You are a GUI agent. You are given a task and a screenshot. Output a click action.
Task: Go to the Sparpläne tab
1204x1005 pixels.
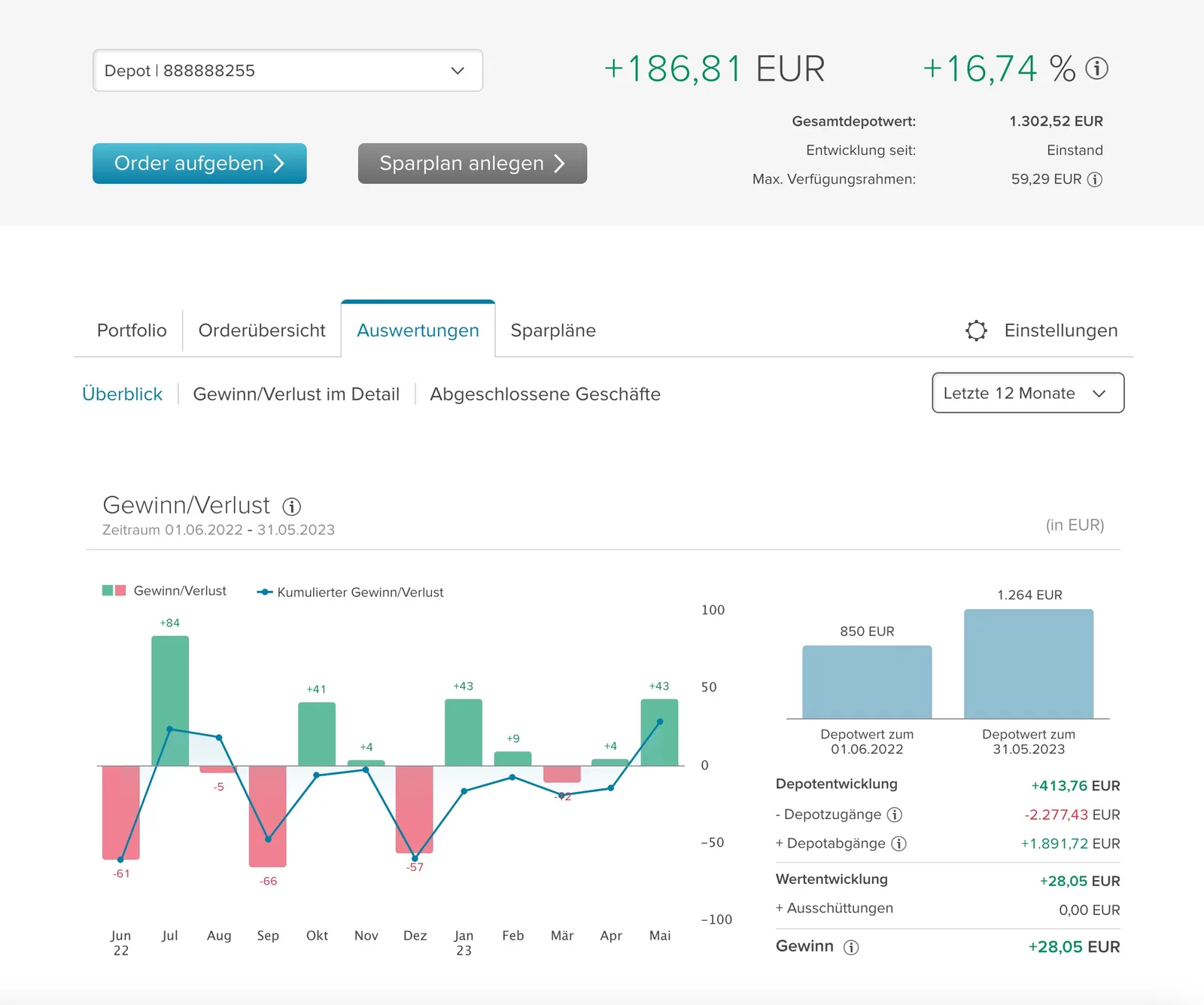tap(553, 330)
